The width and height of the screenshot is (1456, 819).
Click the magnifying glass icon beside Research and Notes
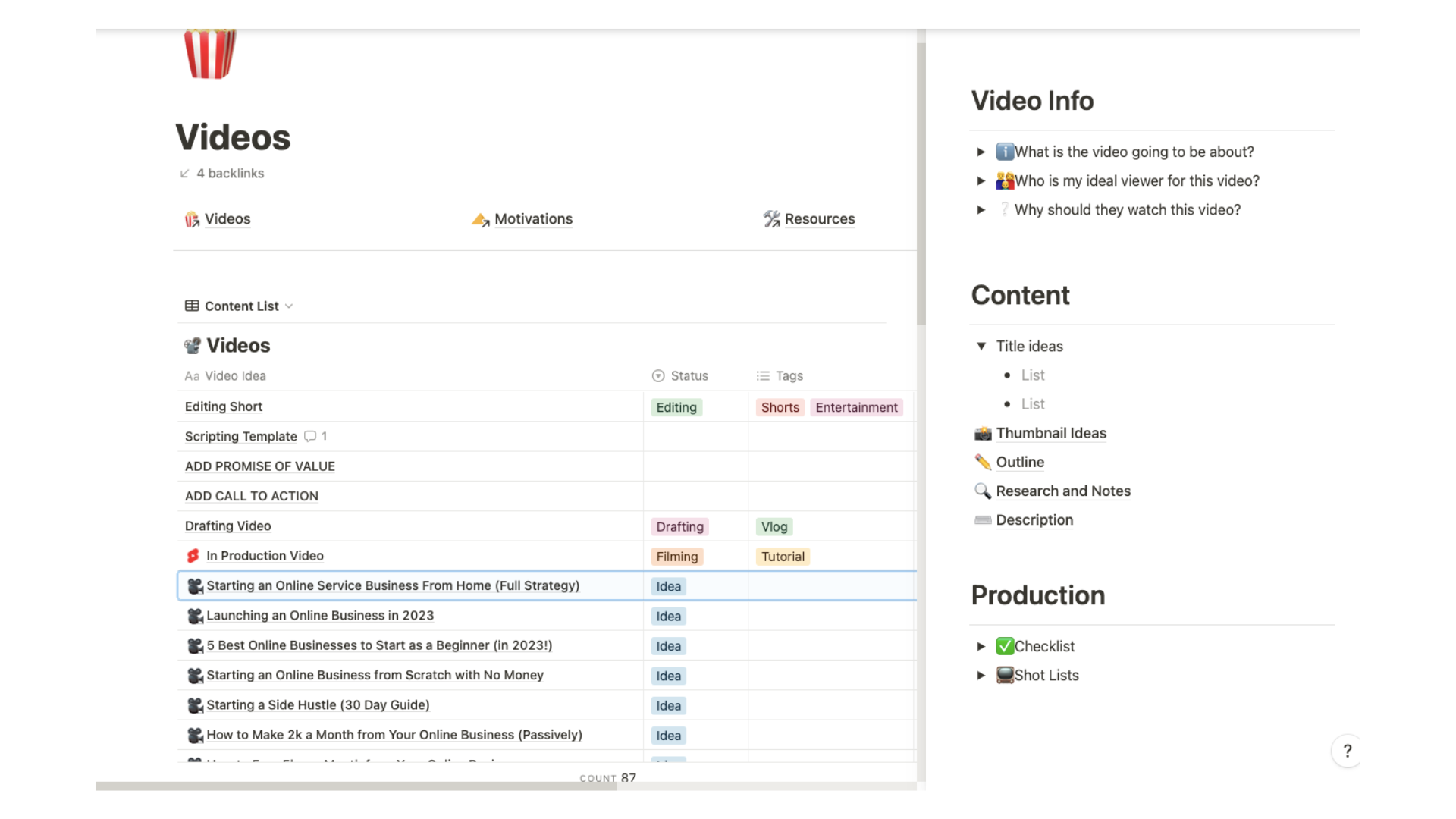[983, 491]
